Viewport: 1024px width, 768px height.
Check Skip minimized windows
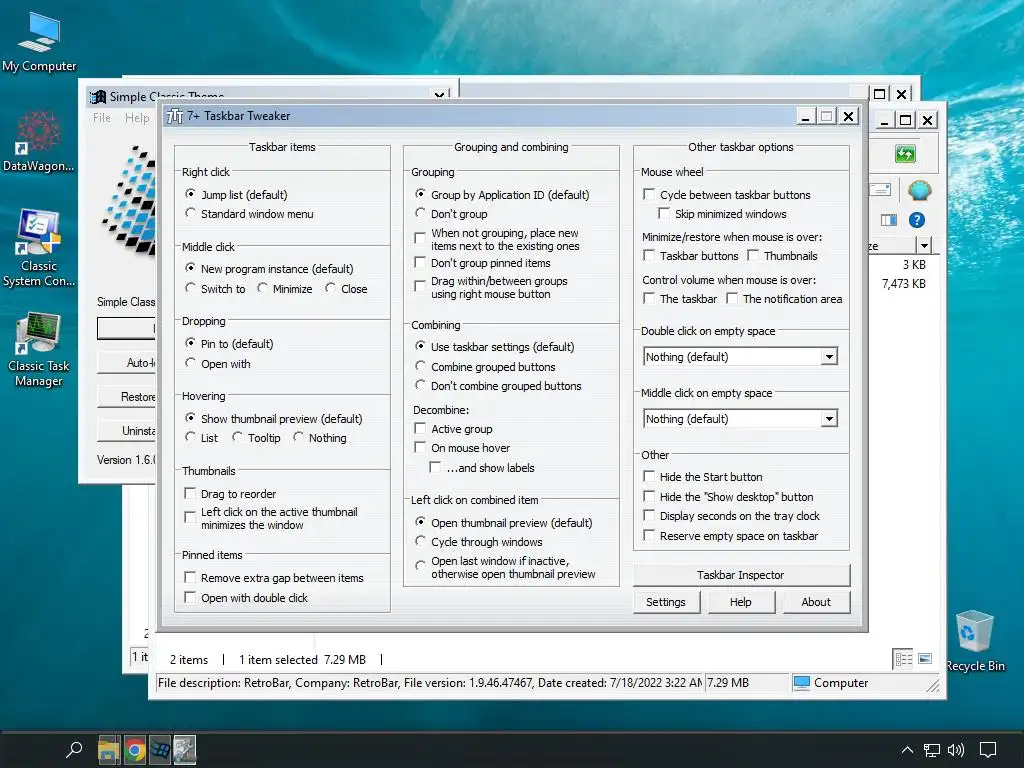pos(664,213)
